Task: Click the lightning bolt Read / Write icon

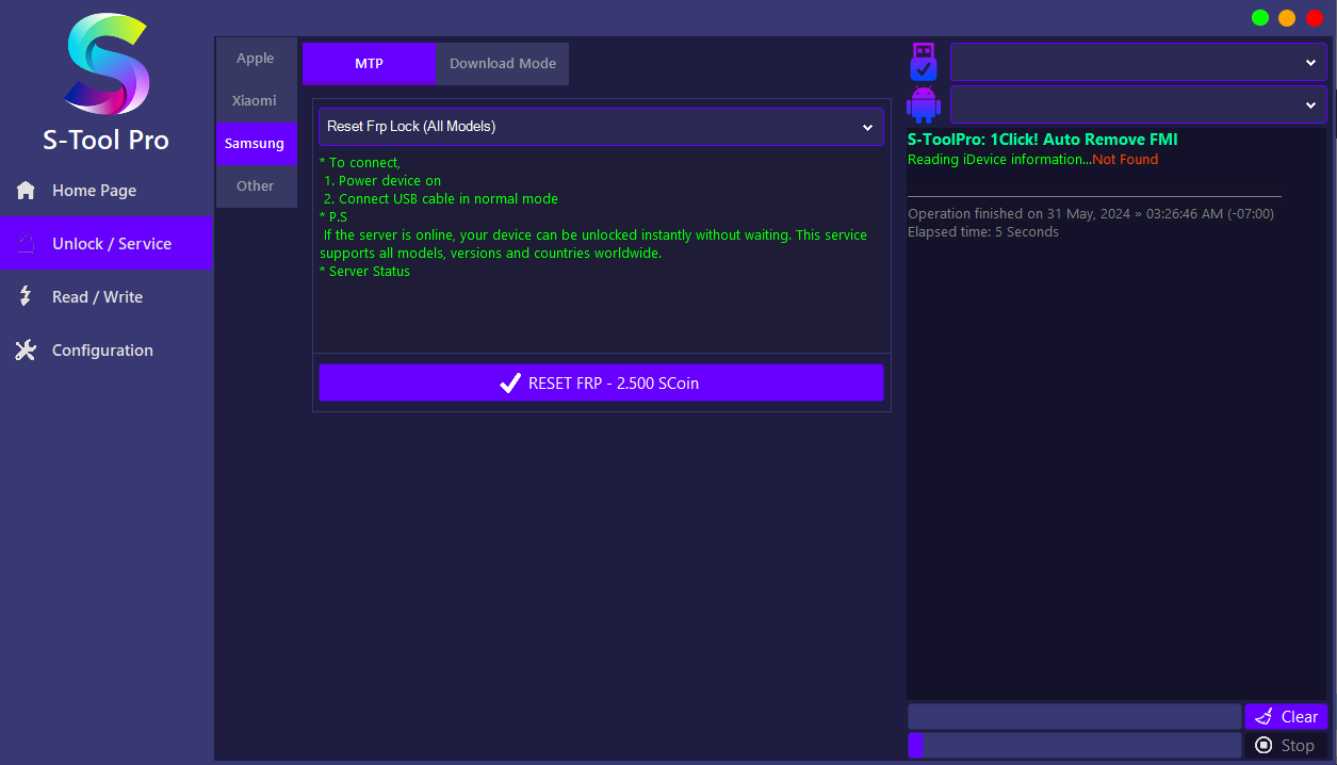Action: [26, 296]
